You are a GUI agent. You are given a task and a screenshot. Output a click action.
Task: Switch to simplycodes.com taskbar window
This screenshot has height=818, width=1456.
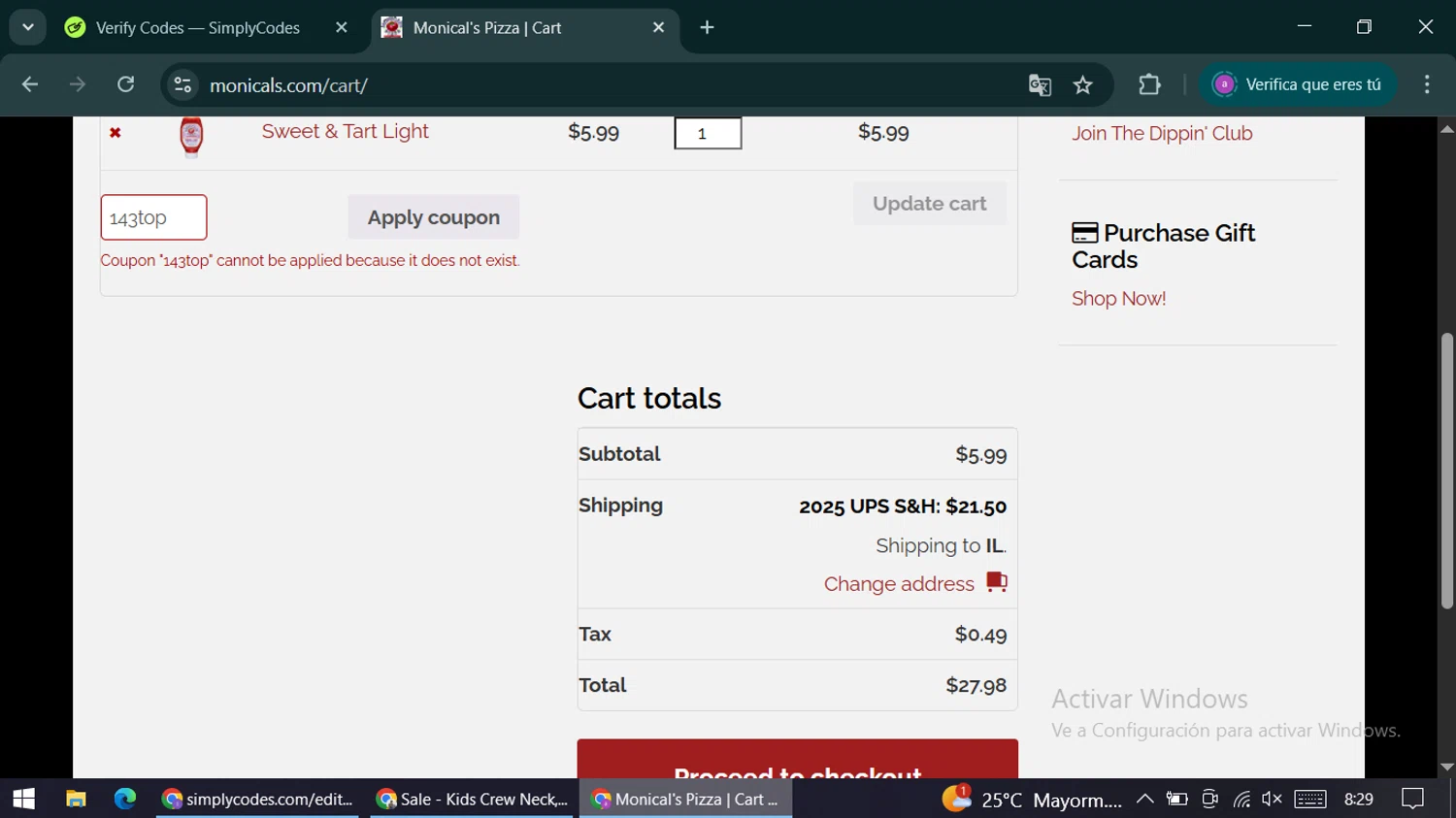point(257,799)
